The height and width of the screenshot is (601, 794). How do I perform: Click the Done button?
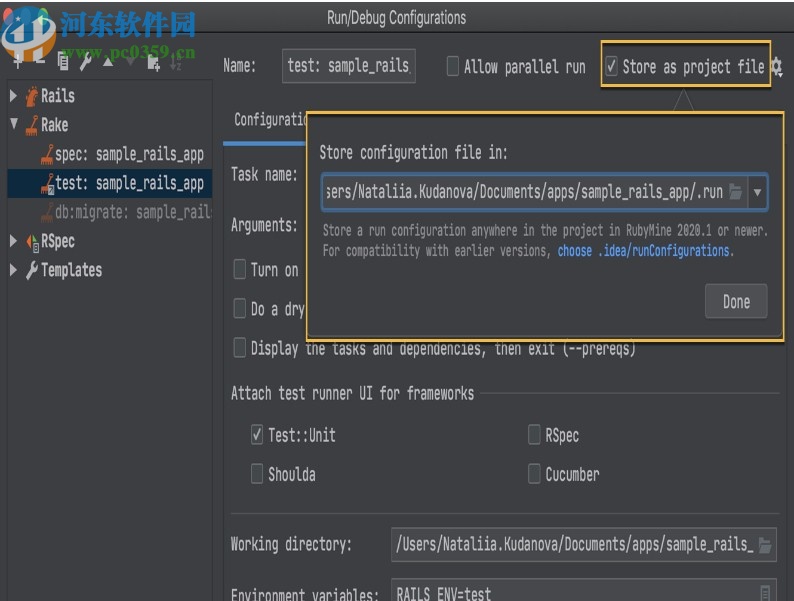pos(736,302)
